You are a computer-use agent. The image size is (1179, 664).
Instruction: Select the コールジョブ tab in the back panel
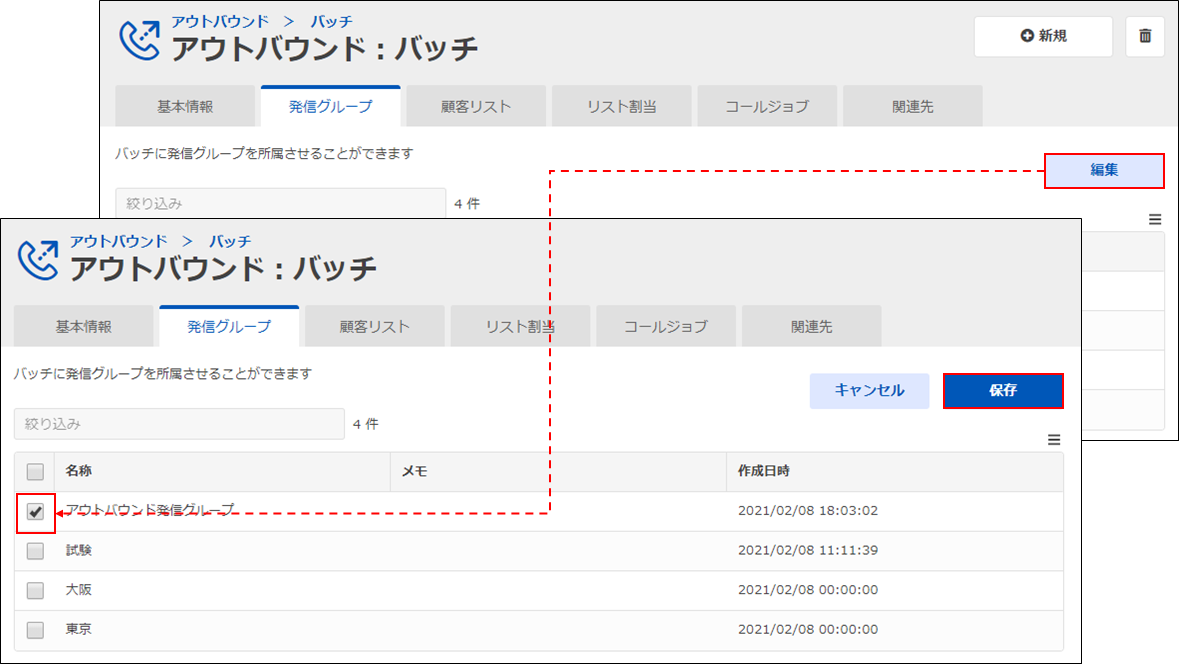pyautogui.click(x=767, y=107)
